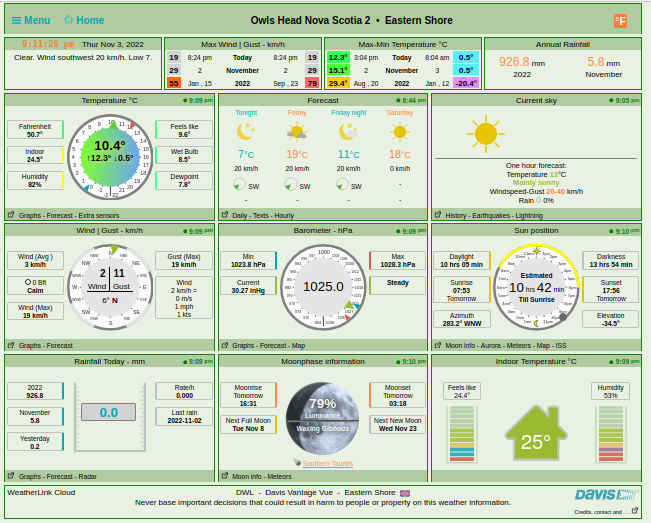The image size is (651, 523).
Task: Click Tonight SW wind direction icon
Action: pos(239,184)
